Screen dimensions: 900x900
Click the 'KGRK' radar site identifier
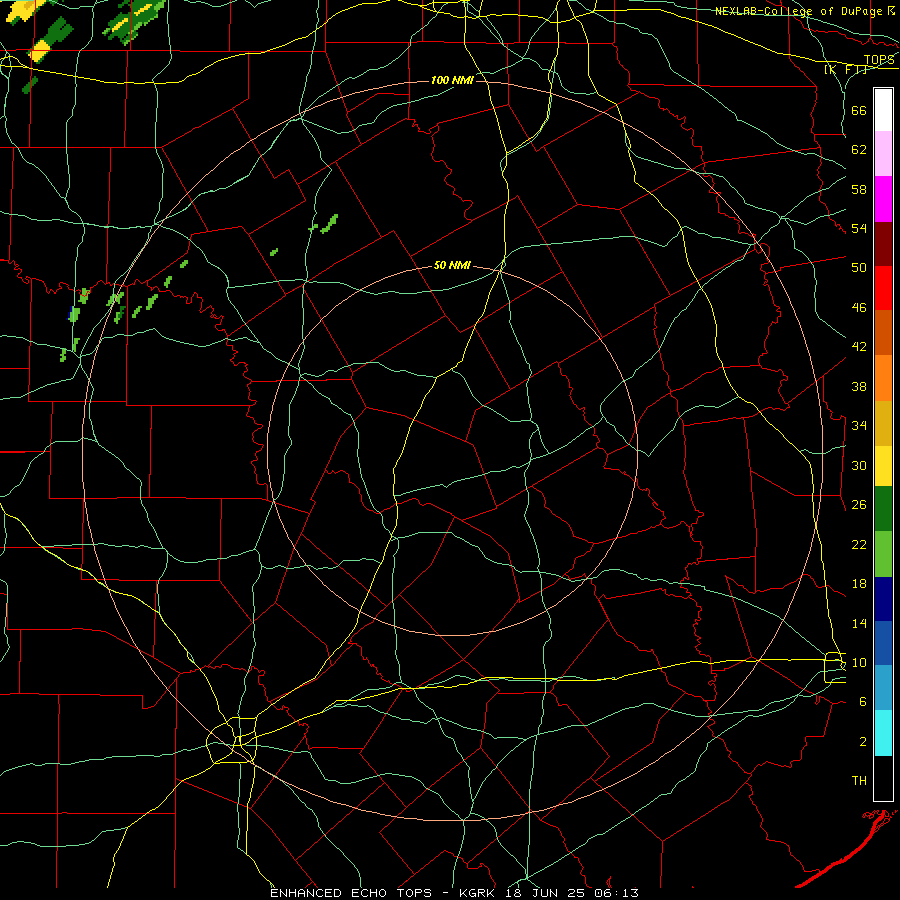click(479, 893)
